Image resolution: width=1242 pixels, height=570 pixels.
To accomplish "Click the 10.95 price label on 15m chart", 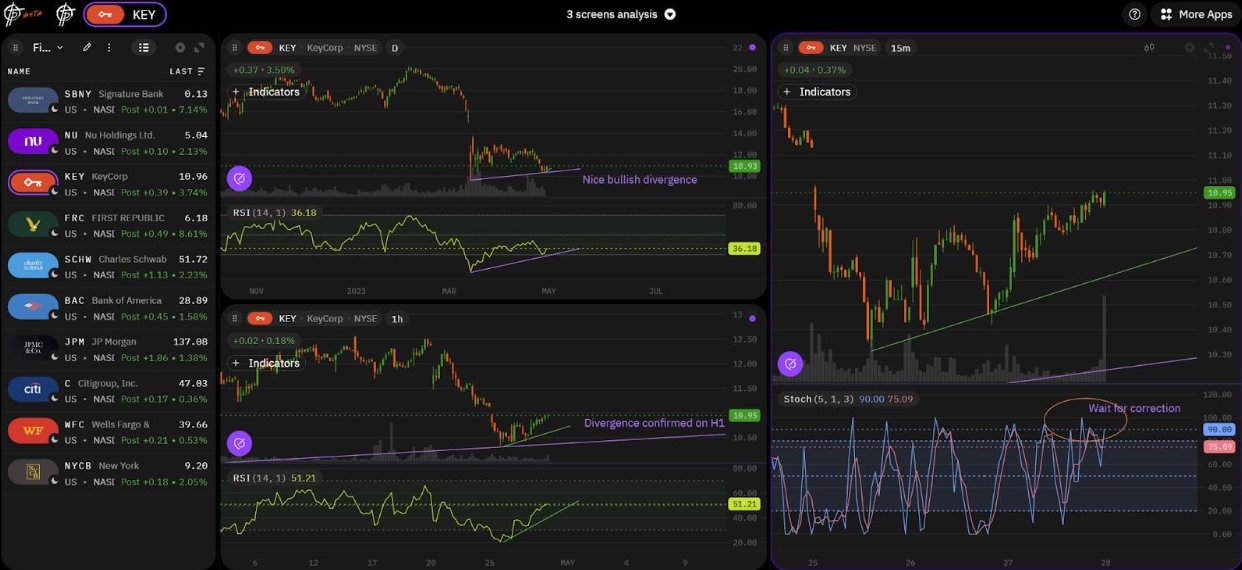I will coord(1221,192).
